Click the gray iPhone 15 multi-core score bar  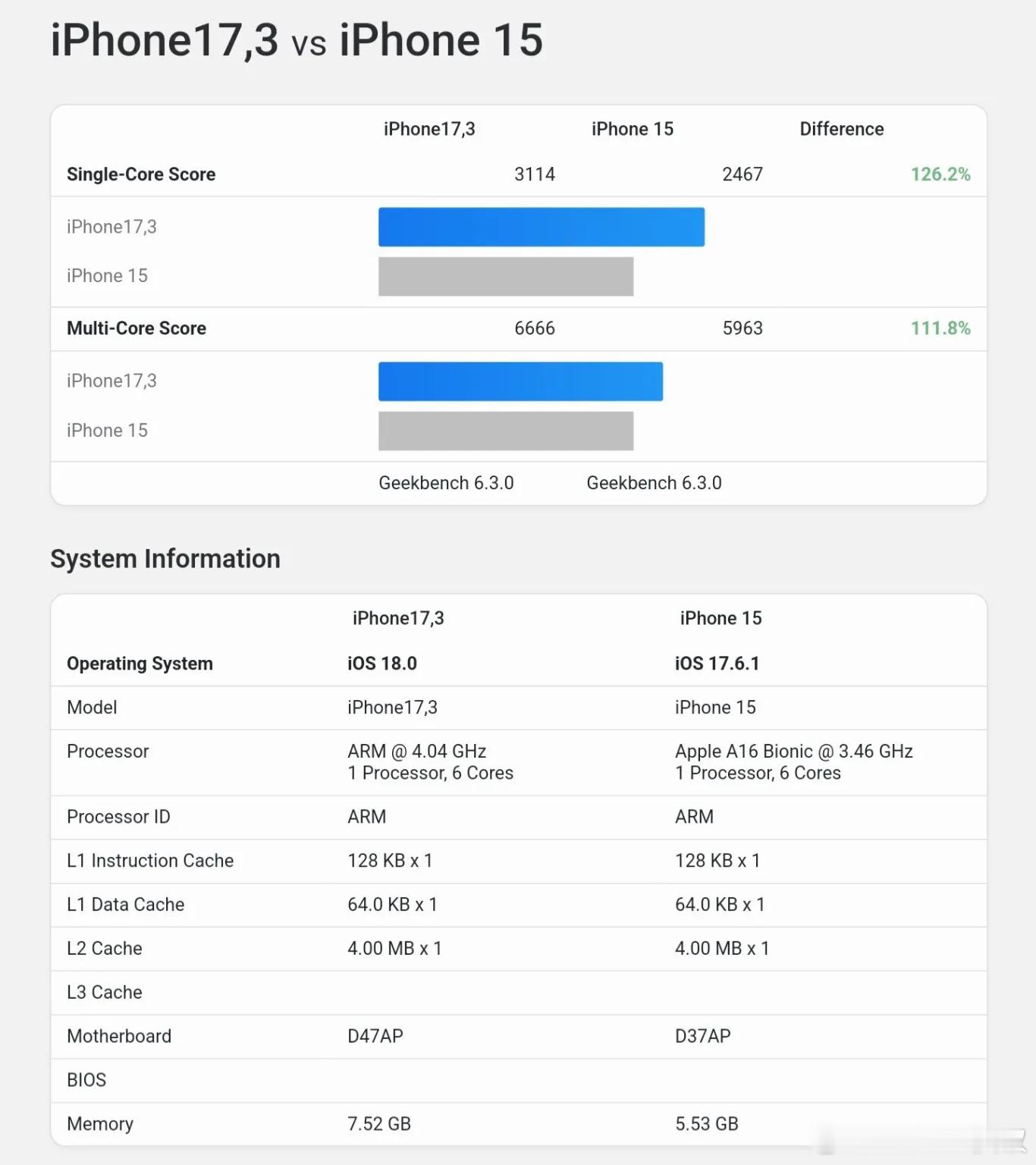506,431
